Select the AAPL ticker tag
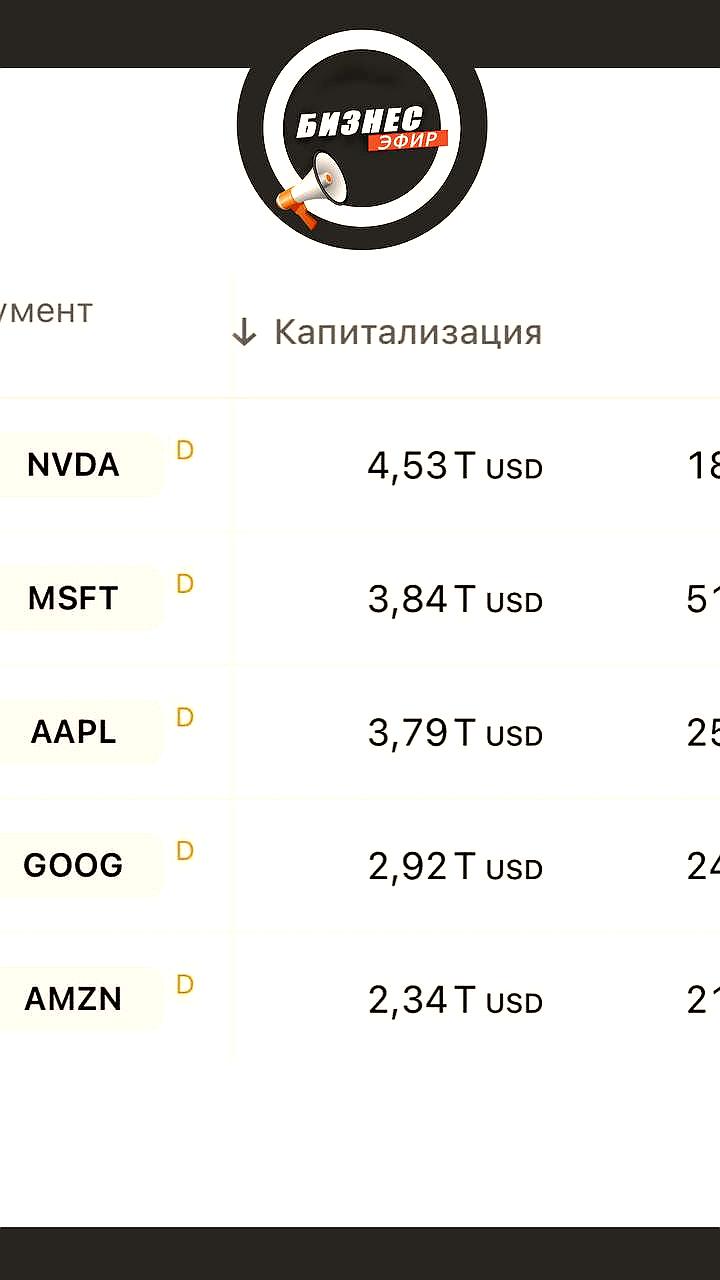This screenshot has width=720, height=1280. coord(74,732)
